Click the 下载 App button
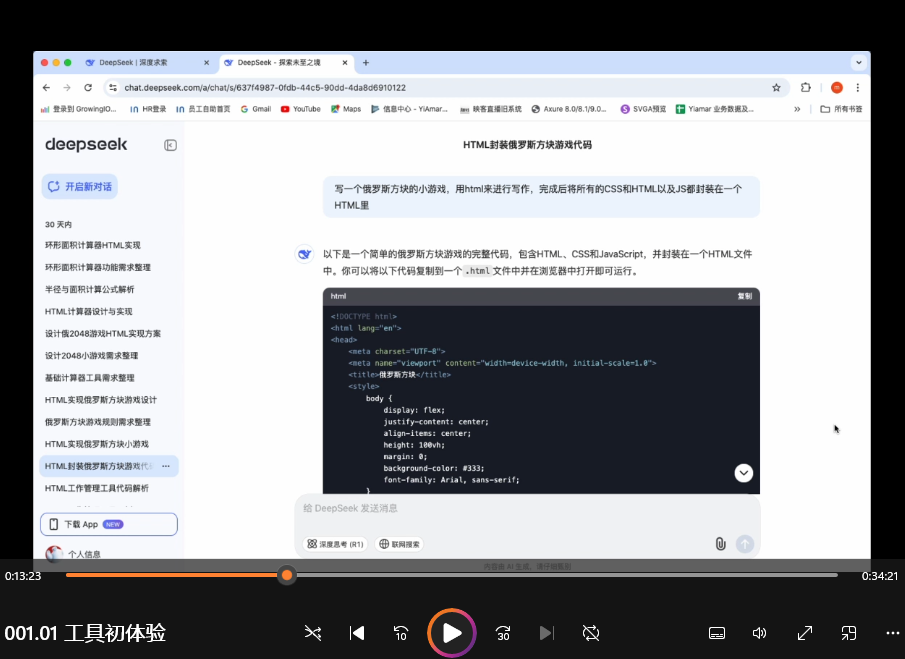 [109, 524]
